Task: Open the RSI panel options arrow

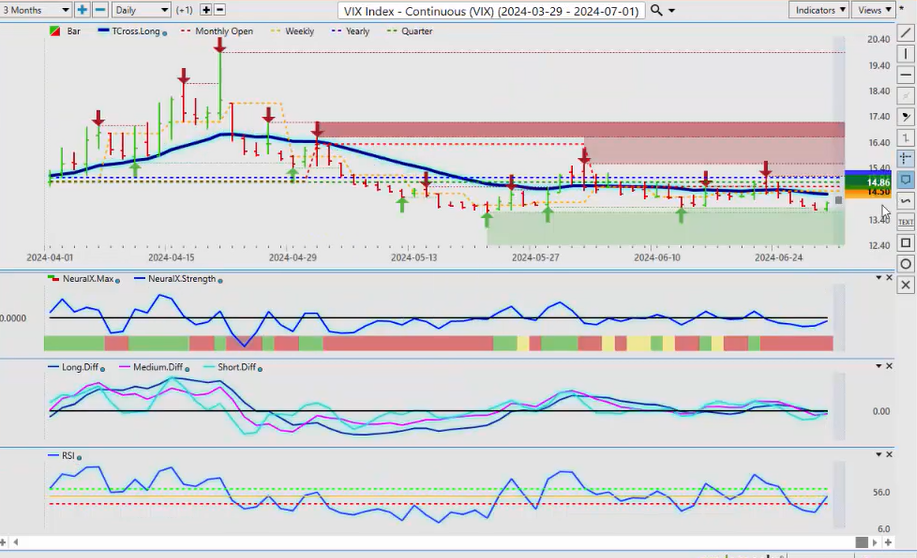Action: point(878,454)
